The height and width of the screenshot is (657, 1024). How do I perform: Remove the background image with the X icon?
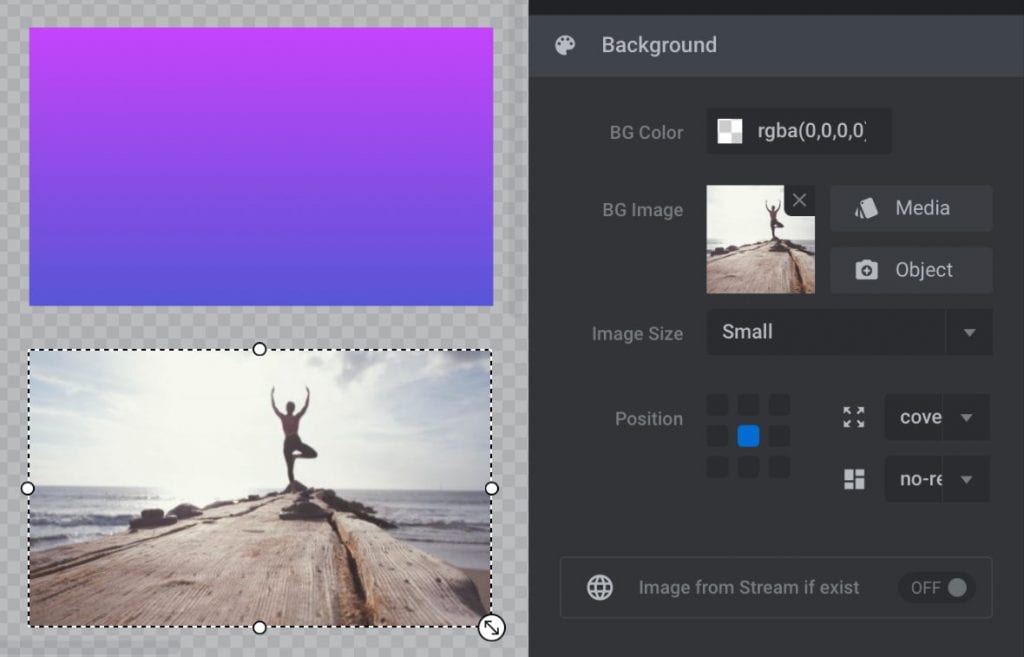coord(799,200)
